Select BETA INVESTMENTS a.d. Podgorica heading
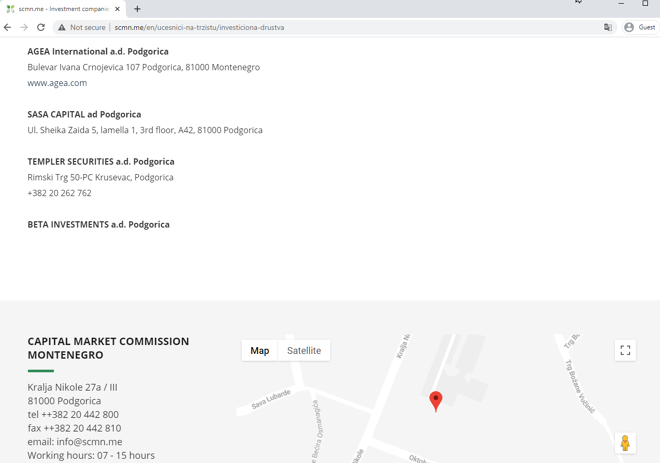This screenshot has width=660, height=463. click(98, 224)
